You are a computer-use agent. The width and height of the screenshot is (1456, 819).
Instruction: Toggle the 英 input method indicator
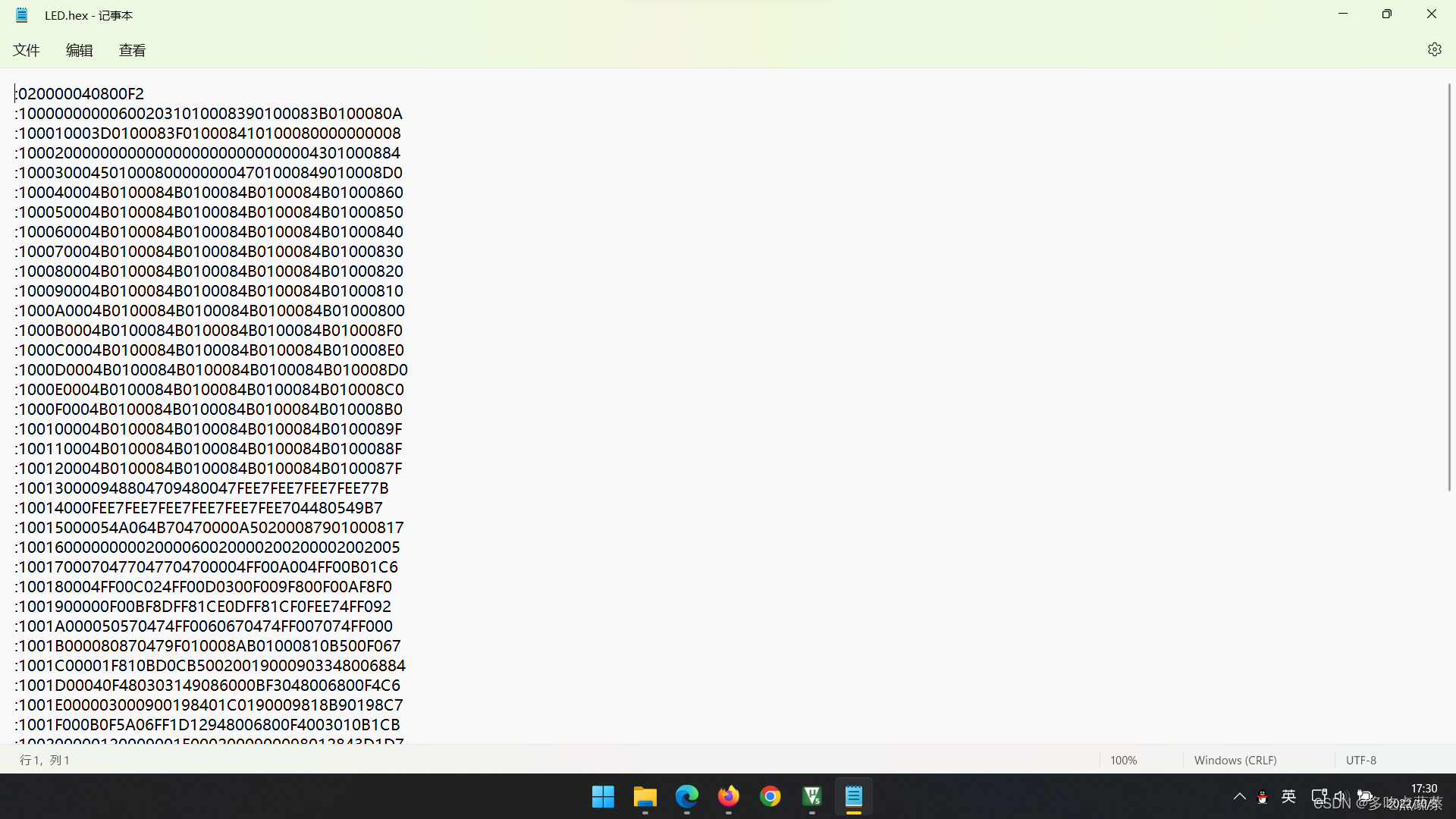(1288, 796)
